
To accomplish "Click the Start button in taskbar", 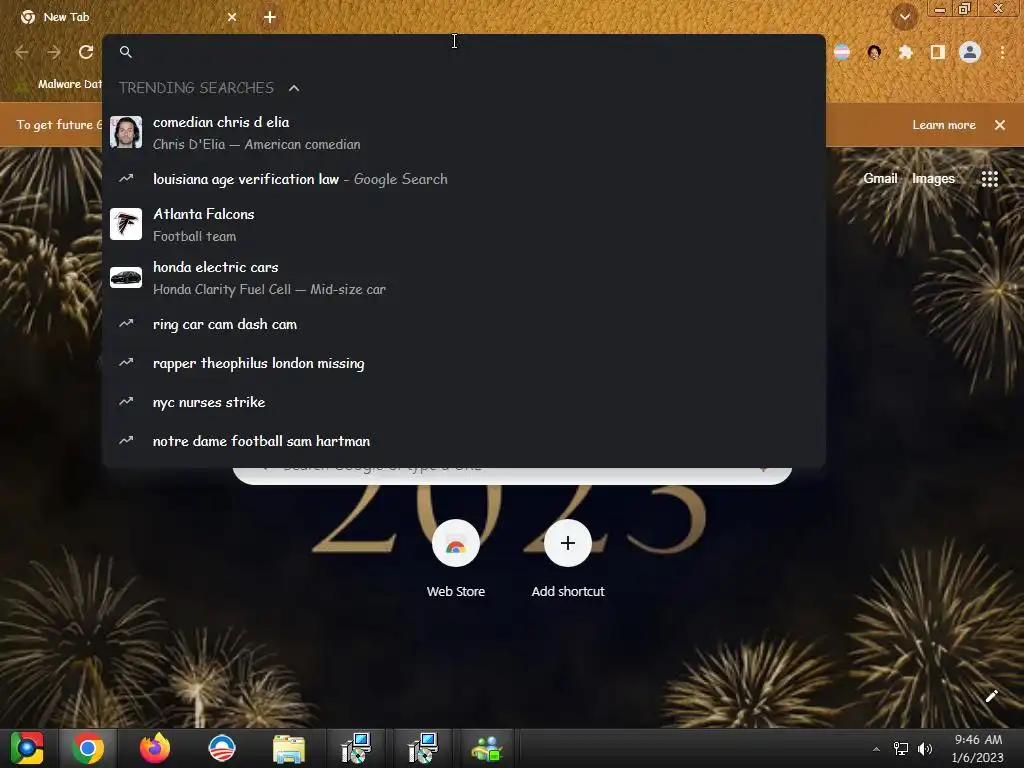I will coord(27,748).
